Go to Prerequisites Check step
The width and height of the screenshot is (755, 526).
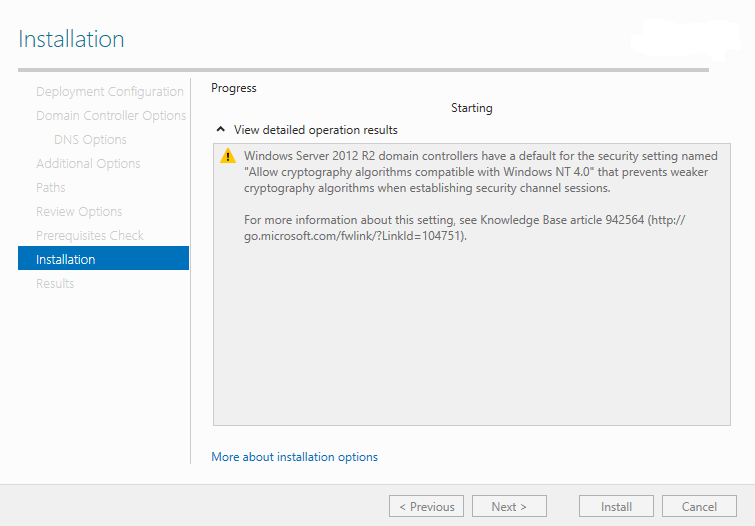pyautogui.click(x=90, y=236)
